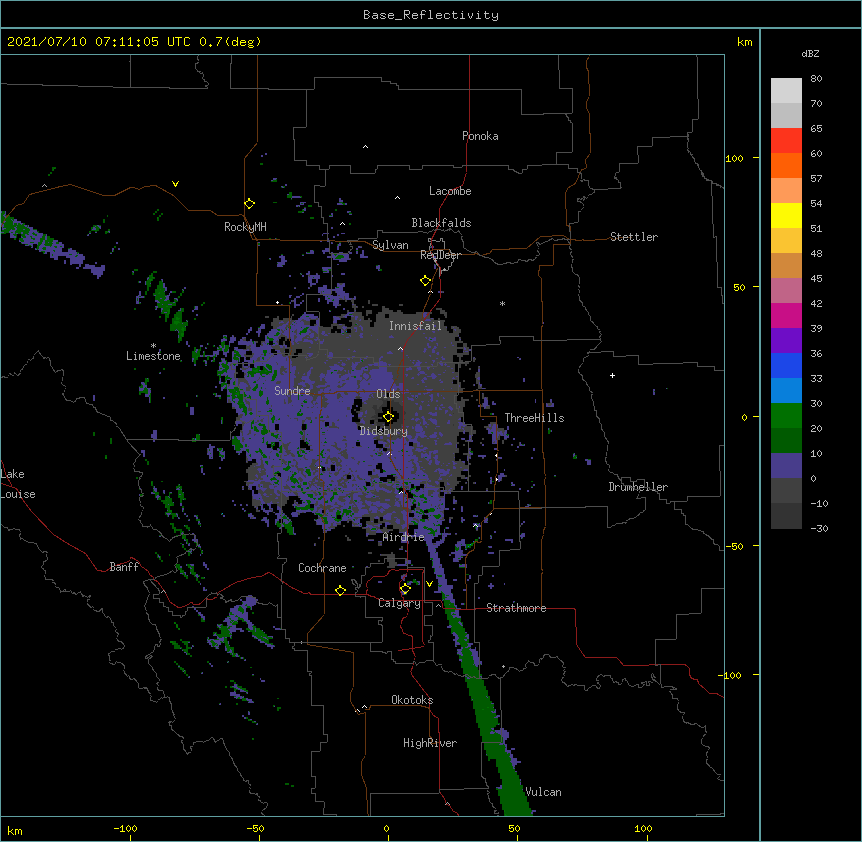The image size is (862, 842).
Task: Click the Sylvan label on the map
Action: [390, 245]
